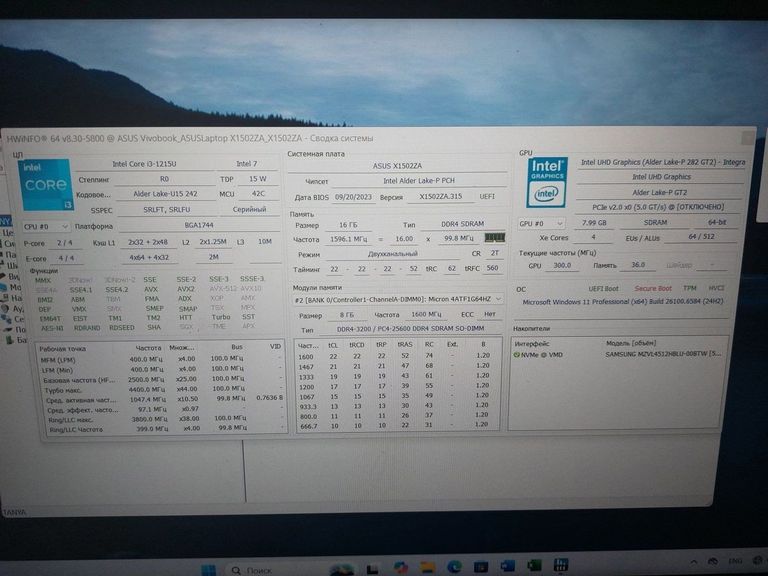Click the BIOS version X1502ZA.315 field
This screenshot has width=768, height=576.
tap(441, 196)
